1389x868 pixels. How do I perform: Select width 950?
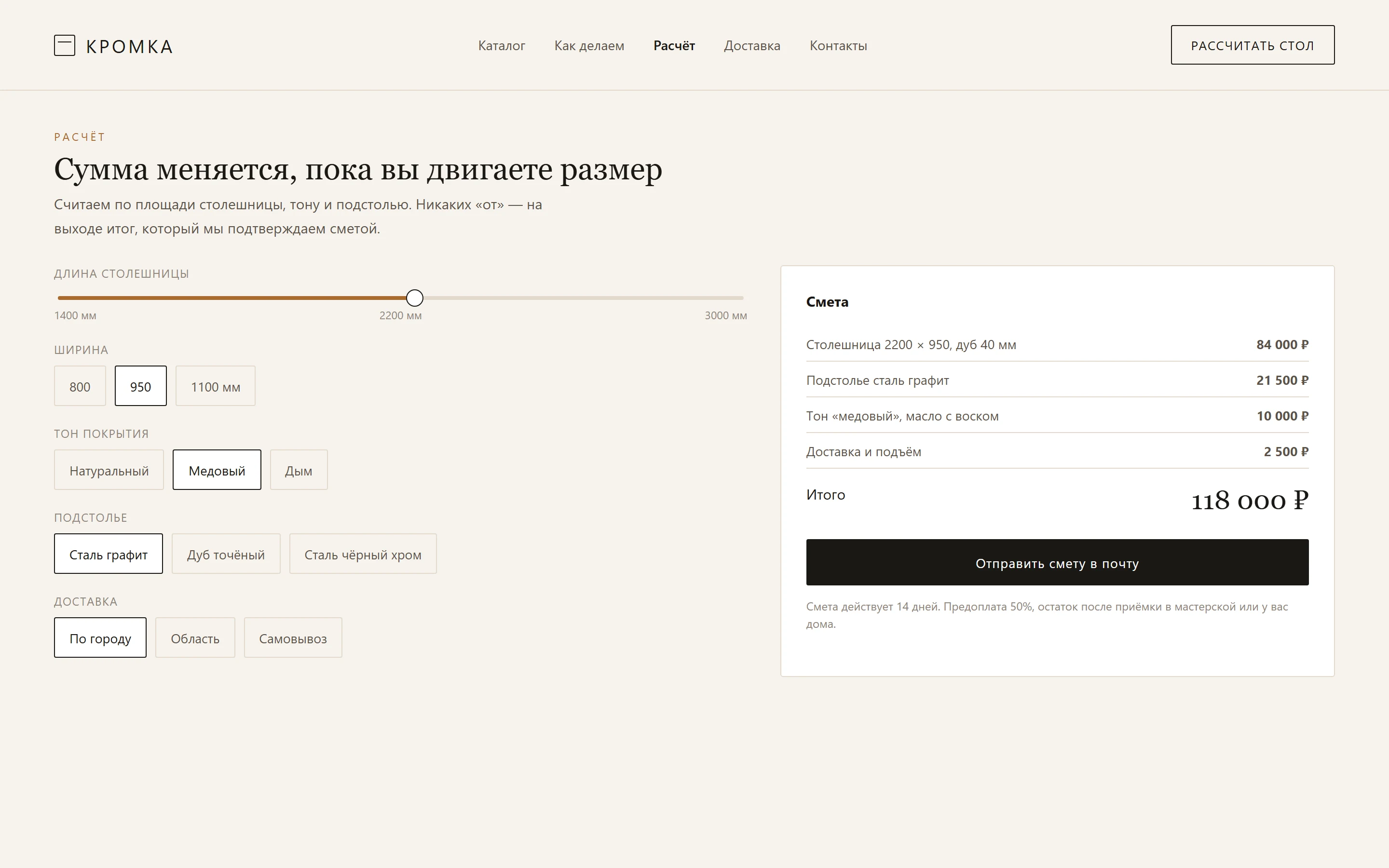tap(141, 386)
